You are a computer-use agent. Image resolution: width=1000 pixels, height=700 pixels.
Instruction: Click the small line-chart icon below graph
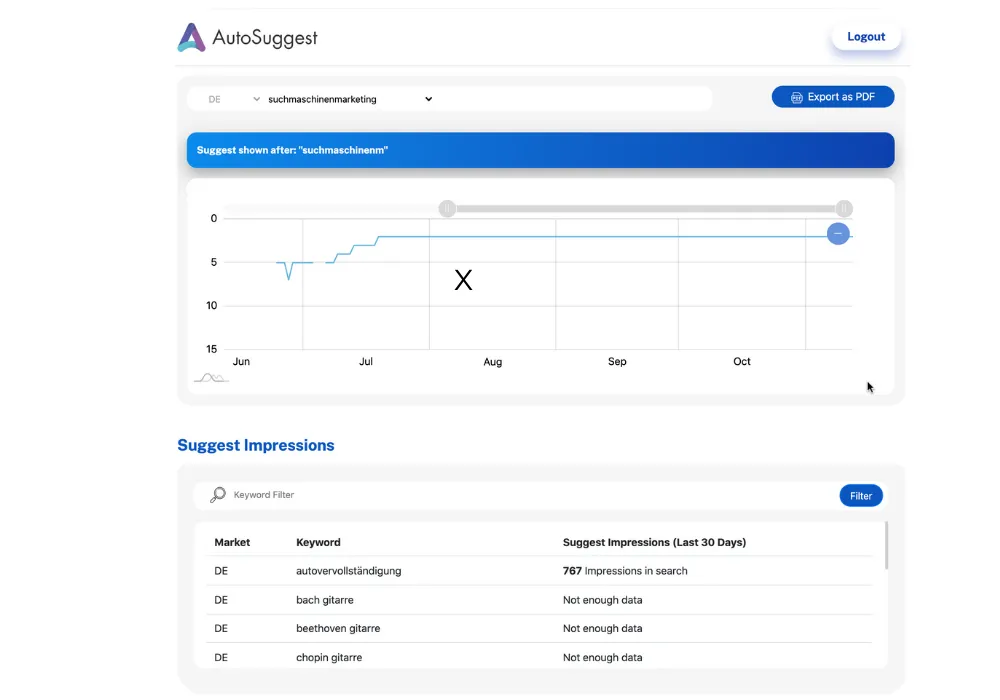(211, 378)
